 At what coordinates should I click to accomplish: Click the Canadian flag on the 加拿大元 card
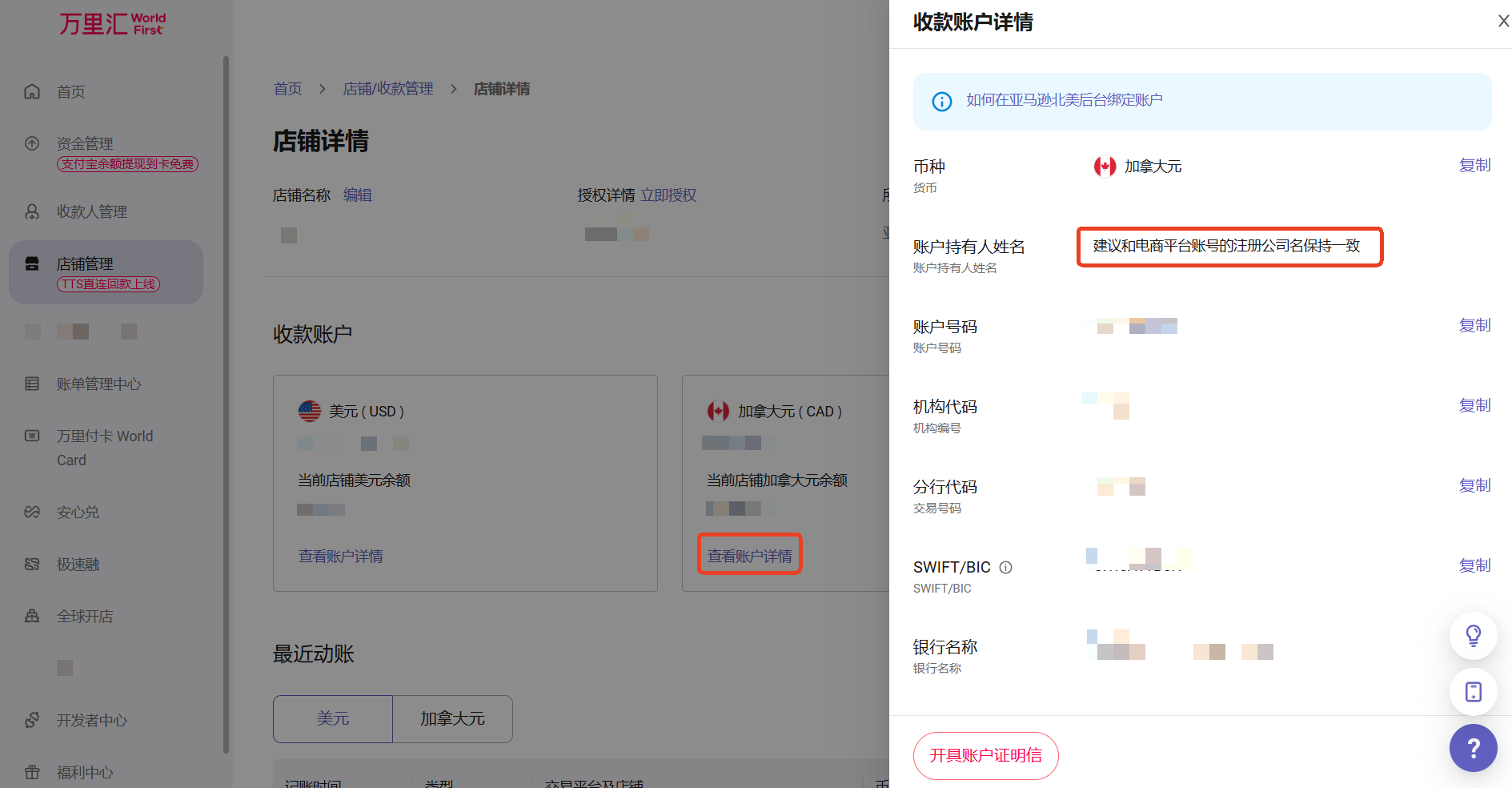718,411
